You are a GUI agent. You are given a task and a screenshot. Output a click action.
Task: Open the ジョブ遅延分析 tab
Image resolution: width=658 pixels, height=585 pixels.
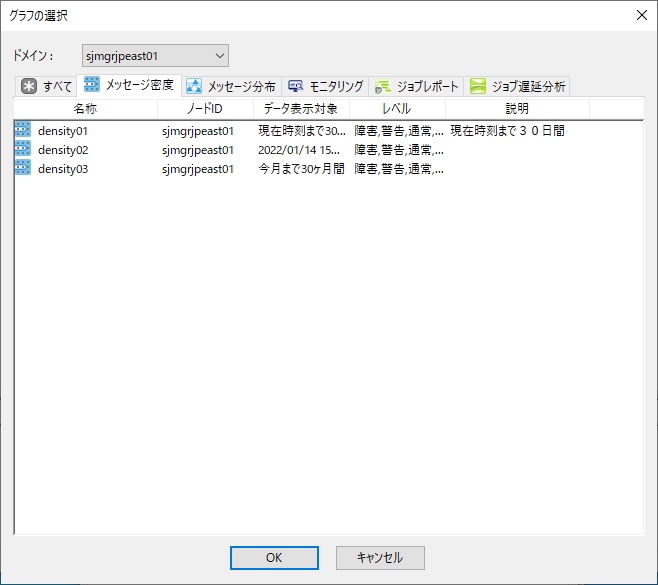pyautogui.click(x=517, y=86)
